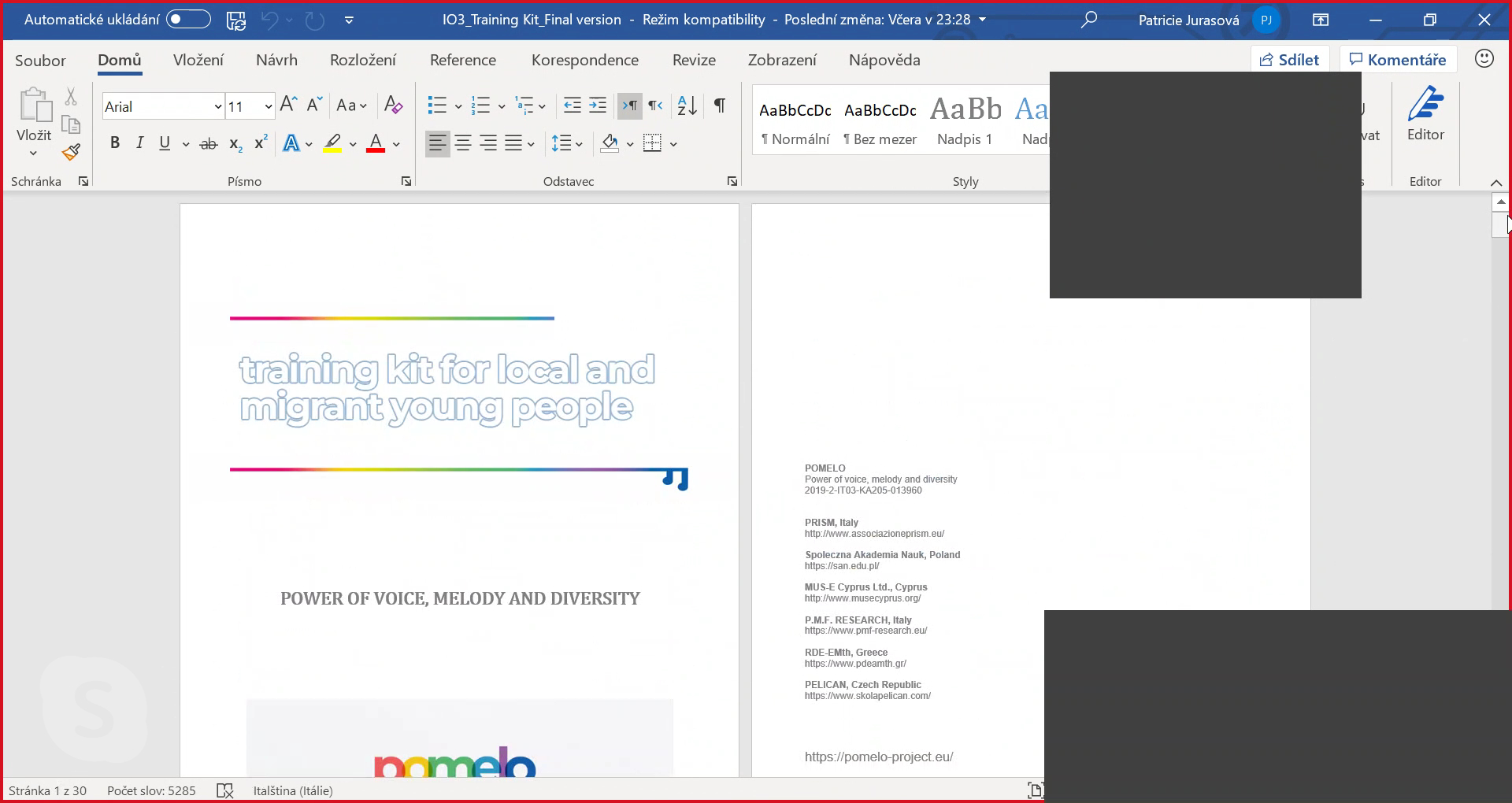Screen dimensions: 1512x803
Task: Click the spelling check icon in status bar
Action: (x=225, y=790)
